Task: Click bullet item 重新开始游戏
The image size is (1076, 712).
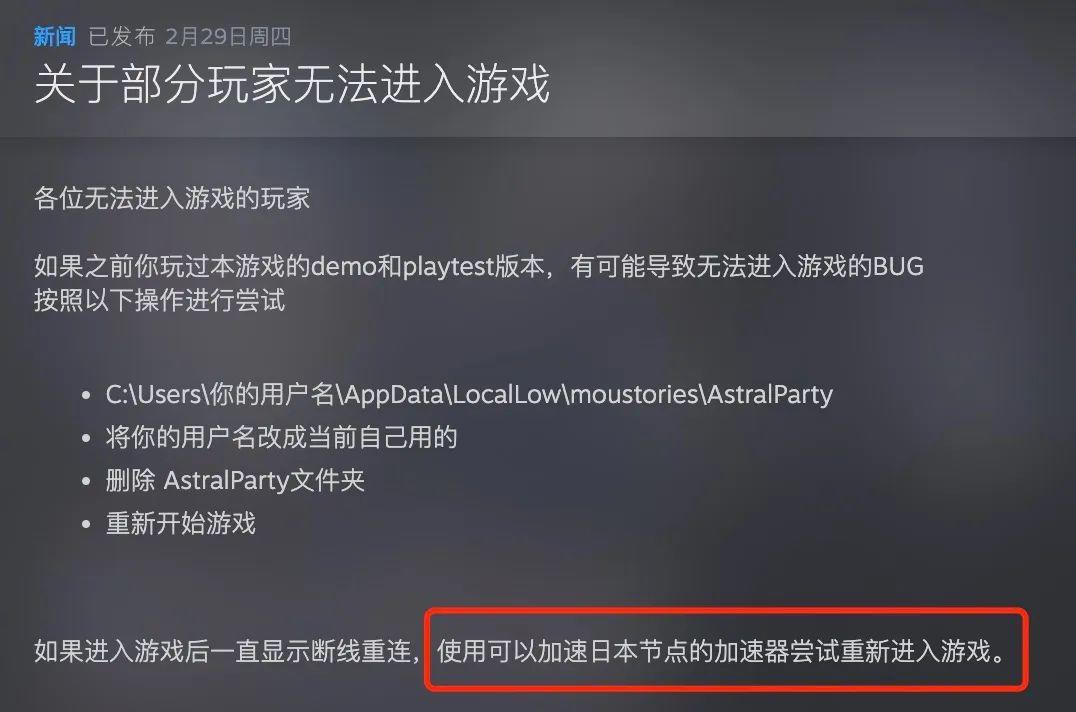Action: coord(180,523)
